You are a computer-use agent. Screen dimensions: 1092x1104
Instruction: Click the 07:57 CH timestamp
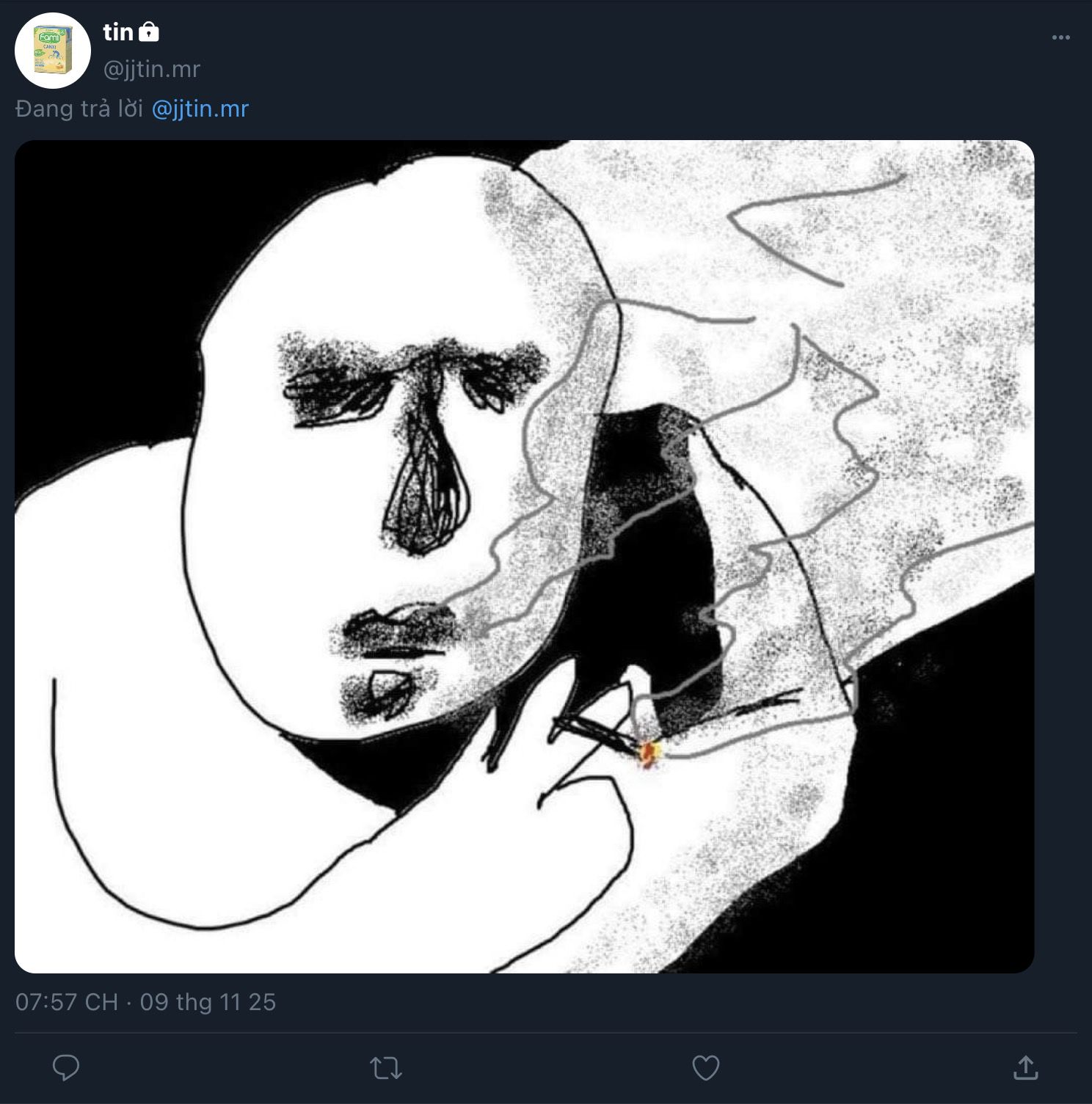point(66,1002)
